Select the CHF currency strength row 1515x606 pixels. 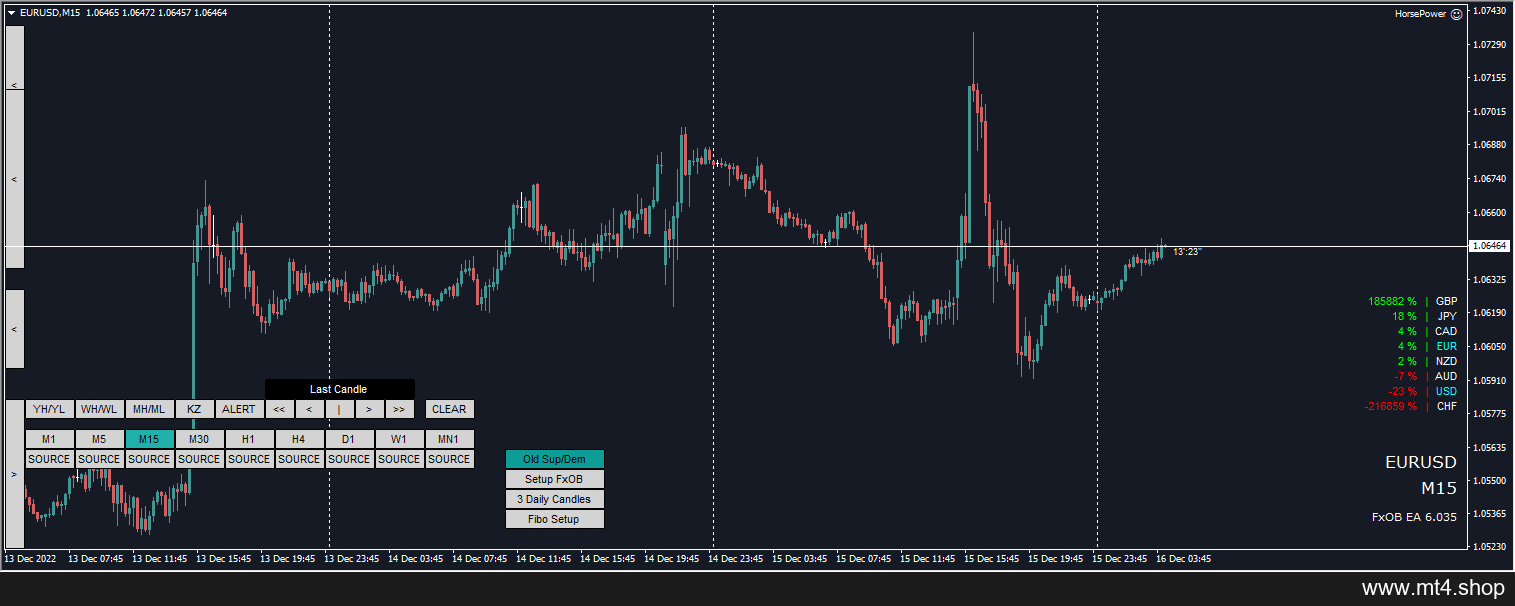click(1411, 406)
